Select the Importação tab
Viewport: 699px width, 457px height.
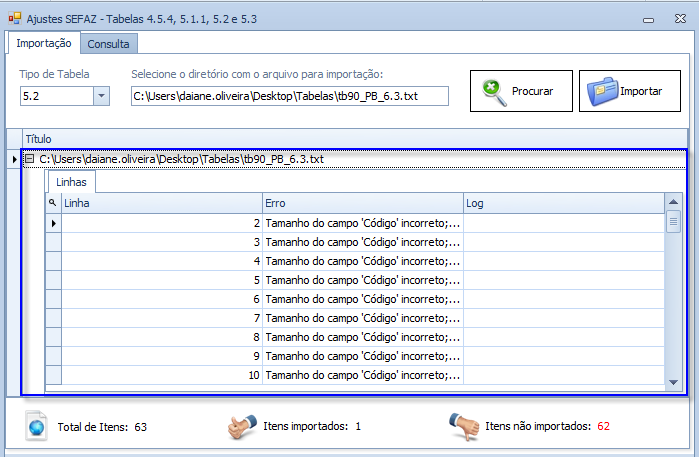click(x=43, y=43)
